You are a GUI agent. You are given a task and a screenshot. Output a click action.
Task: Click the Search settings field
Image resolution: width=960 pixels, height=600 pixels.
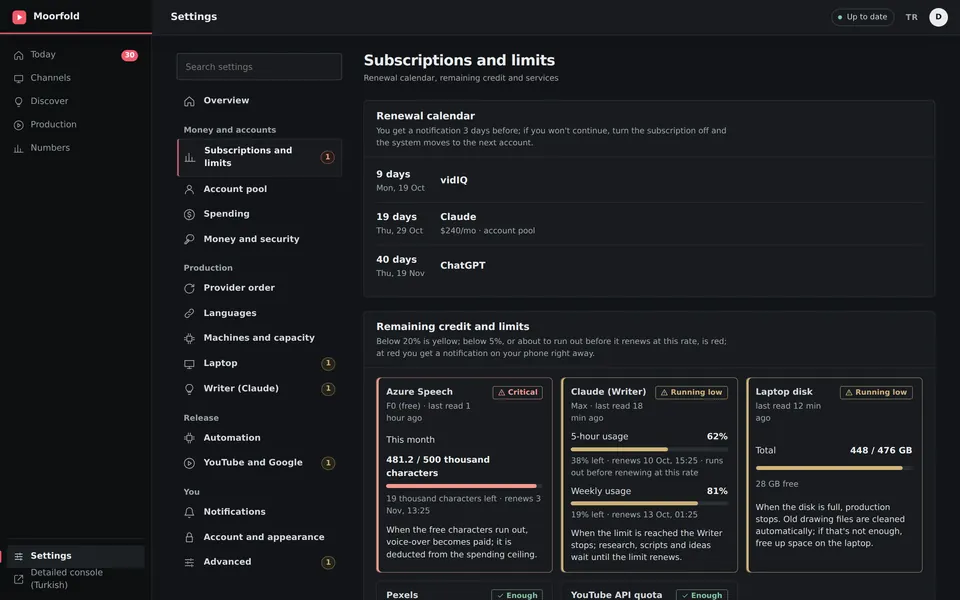point(259,67)
